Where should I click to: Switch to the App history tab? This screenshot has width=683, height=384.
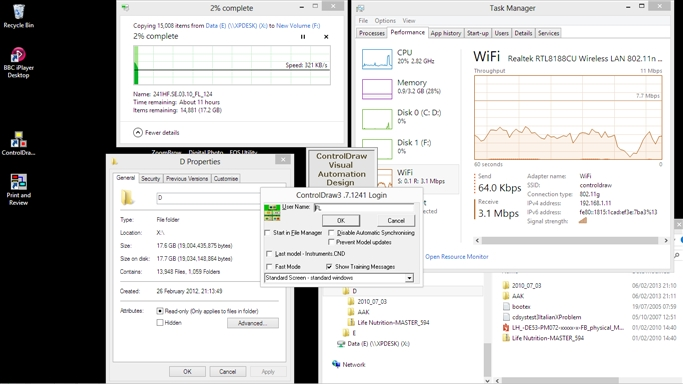(x=446, y=33)
